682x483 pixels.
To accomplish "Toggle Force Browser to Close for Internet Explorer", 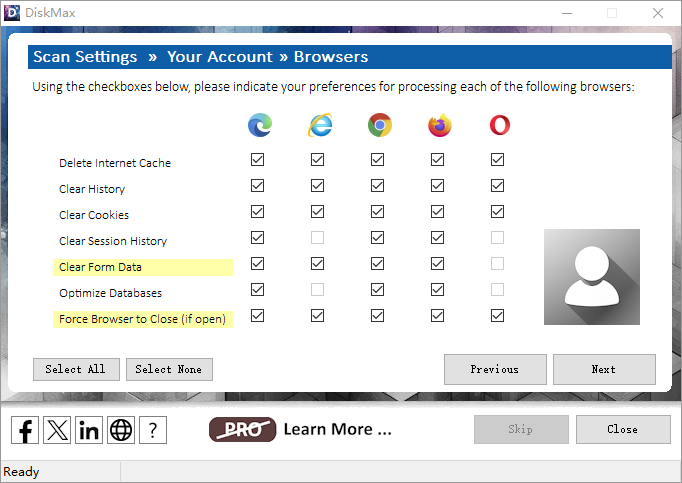I will (x=318, y=316).
